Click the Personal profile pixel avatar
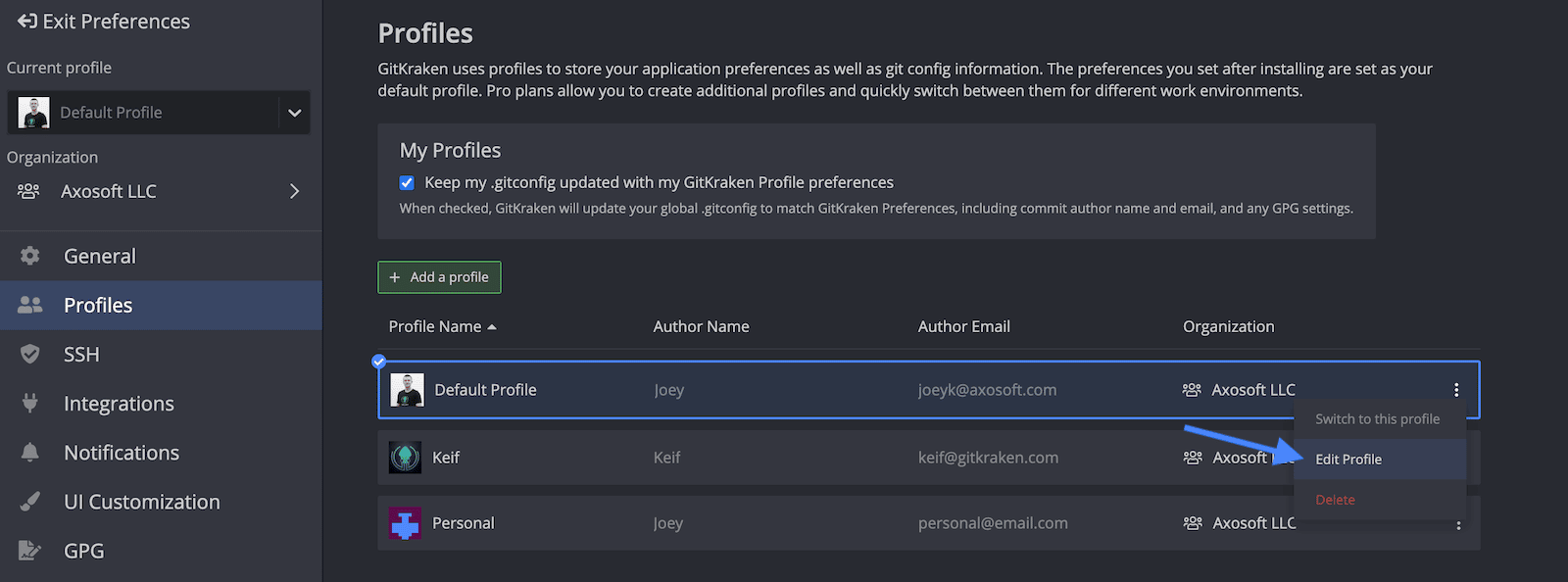 (405, 523)
